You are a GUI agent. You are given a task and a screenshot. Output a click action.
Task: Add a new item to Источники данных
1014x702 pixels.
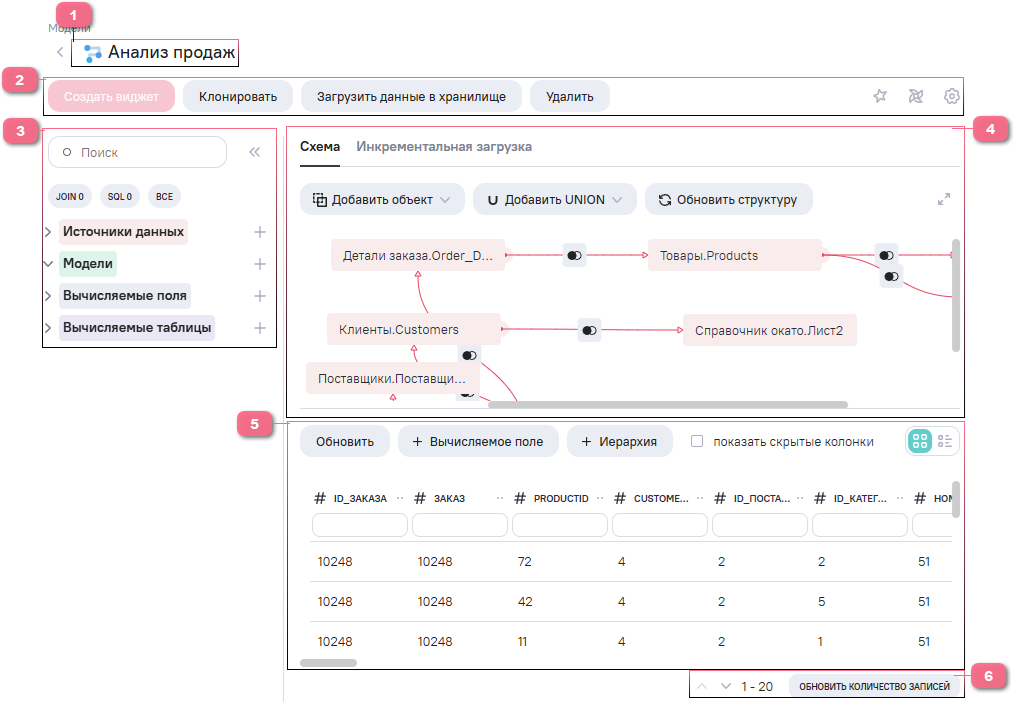259,232
